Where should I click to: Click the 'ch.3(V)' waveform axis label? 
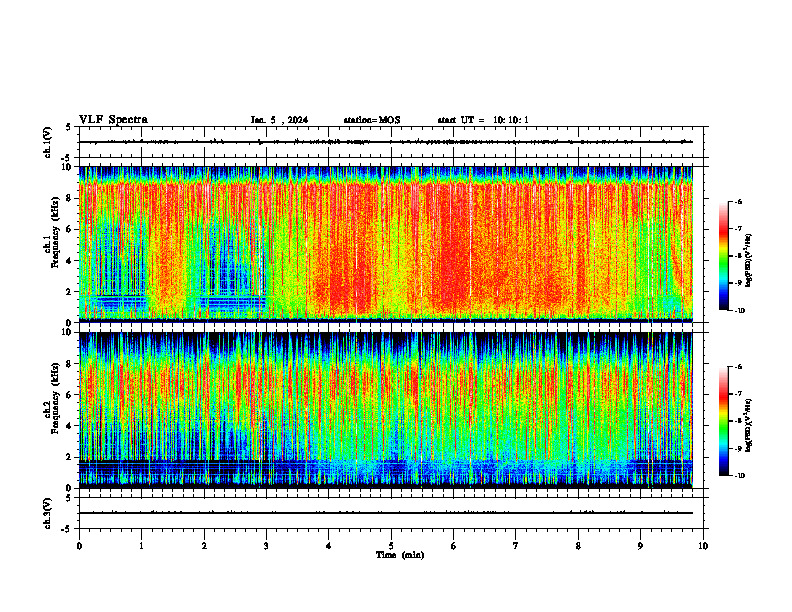(47, 513)
